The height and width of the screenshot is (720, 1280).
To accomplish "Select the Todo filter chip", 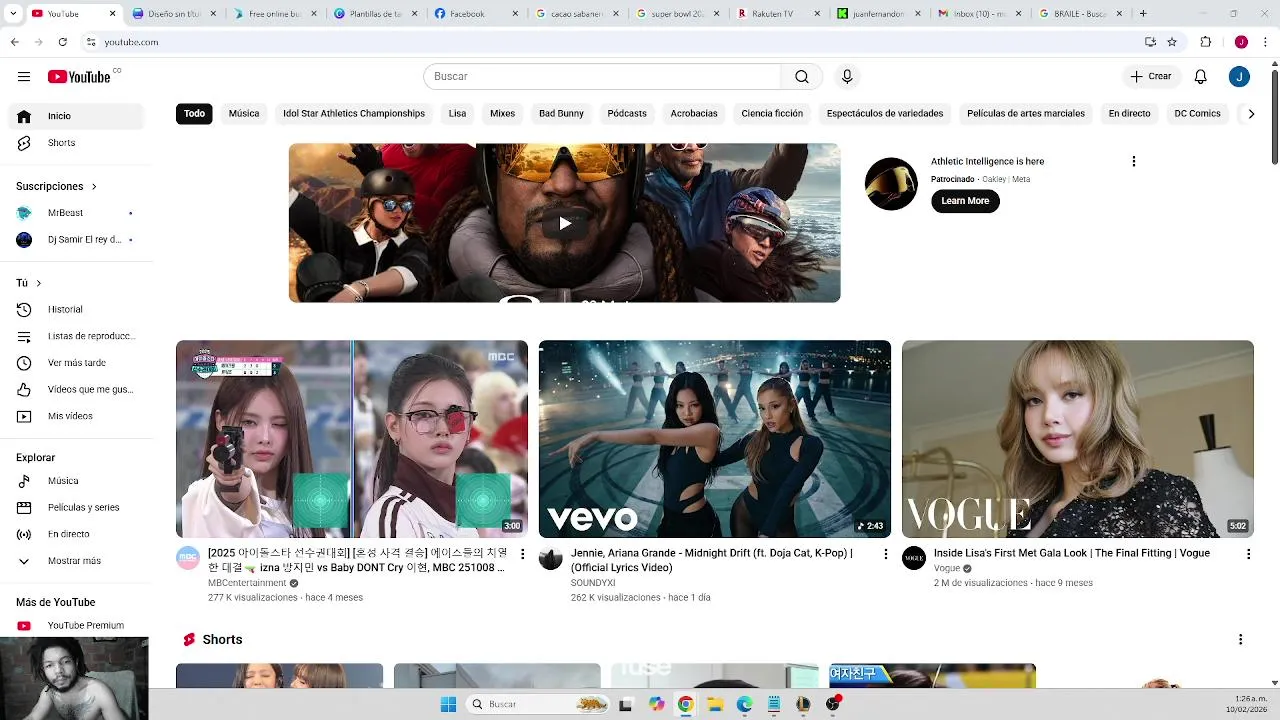I will pyautogui.click(x=194, y=114).
